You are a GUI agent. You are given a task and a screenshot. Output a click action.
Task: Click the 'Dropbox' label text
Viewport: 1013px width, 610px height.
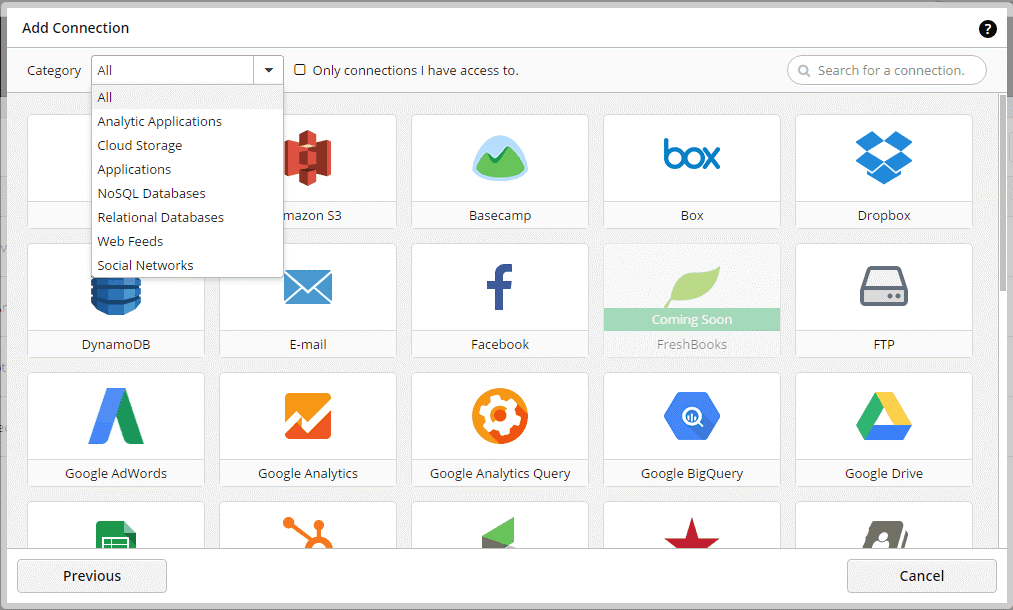(884, 216)
